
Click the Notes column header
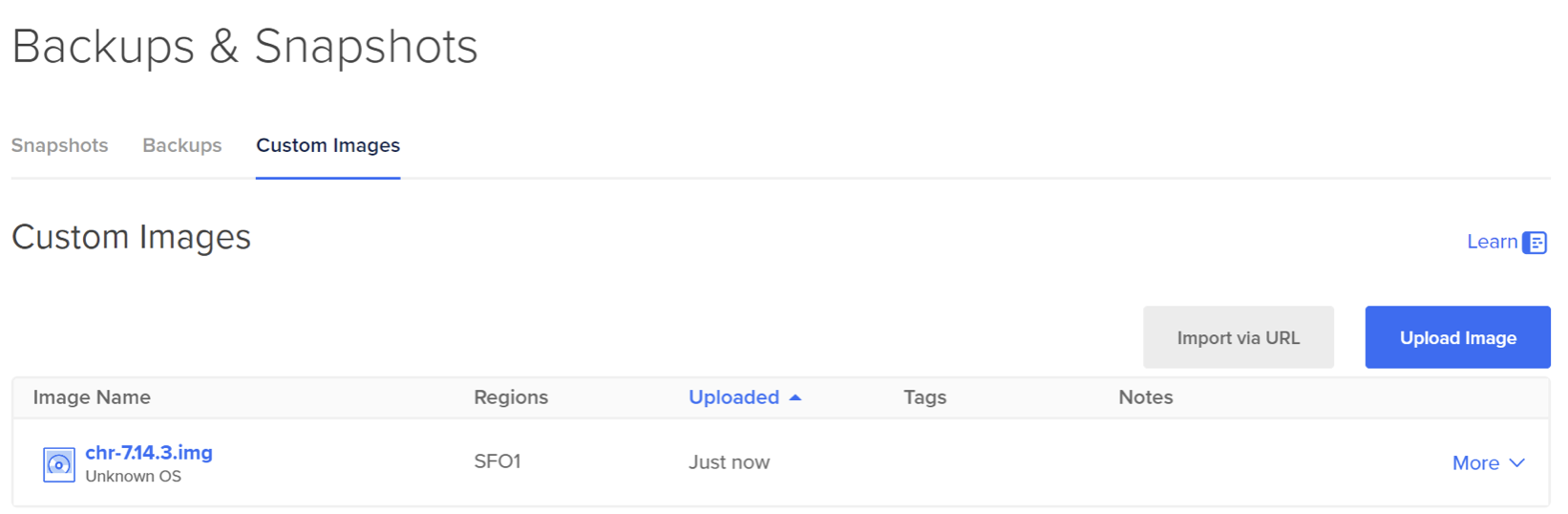click(x=1145, y=397)
